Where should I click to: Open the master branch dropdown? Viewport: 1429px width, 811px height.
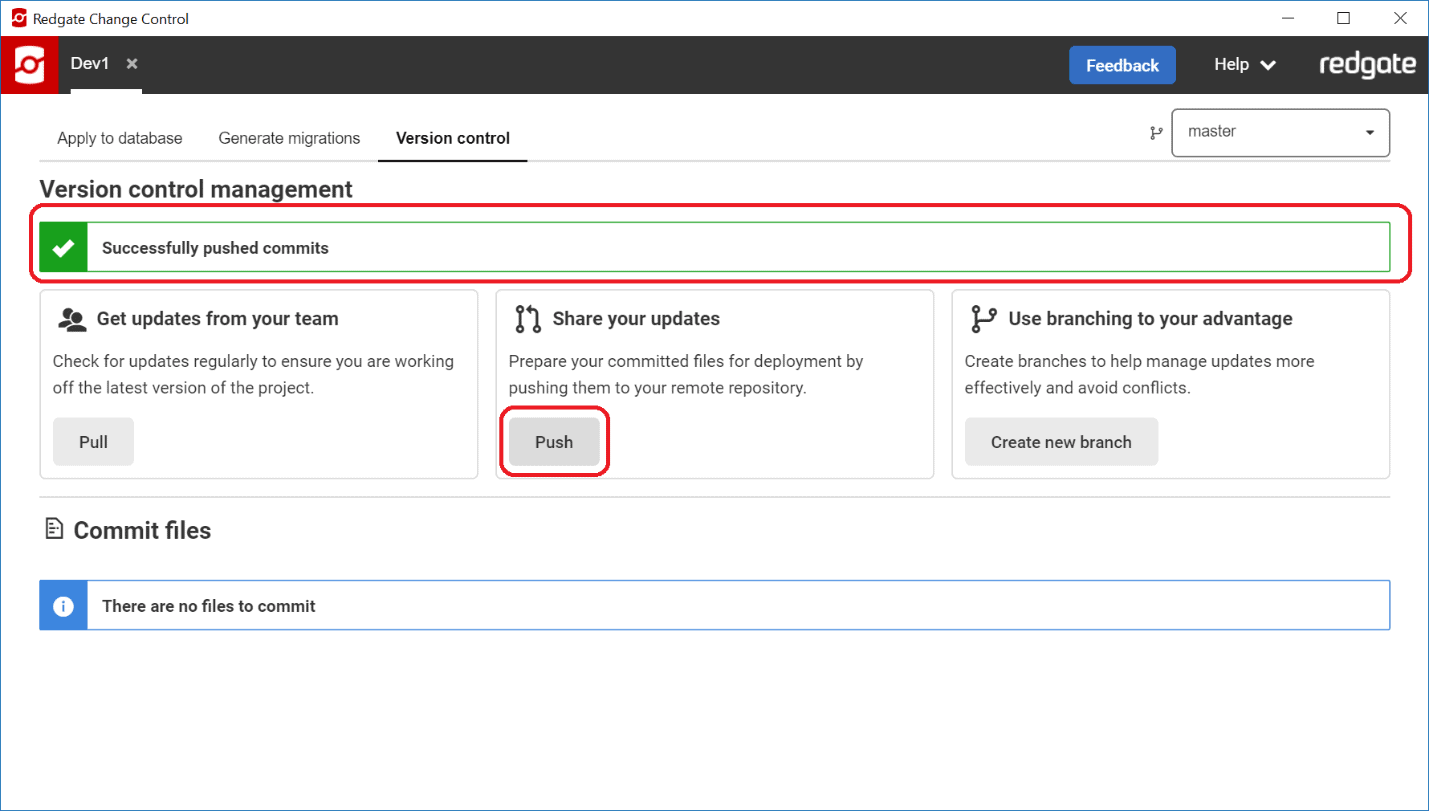1280,132
